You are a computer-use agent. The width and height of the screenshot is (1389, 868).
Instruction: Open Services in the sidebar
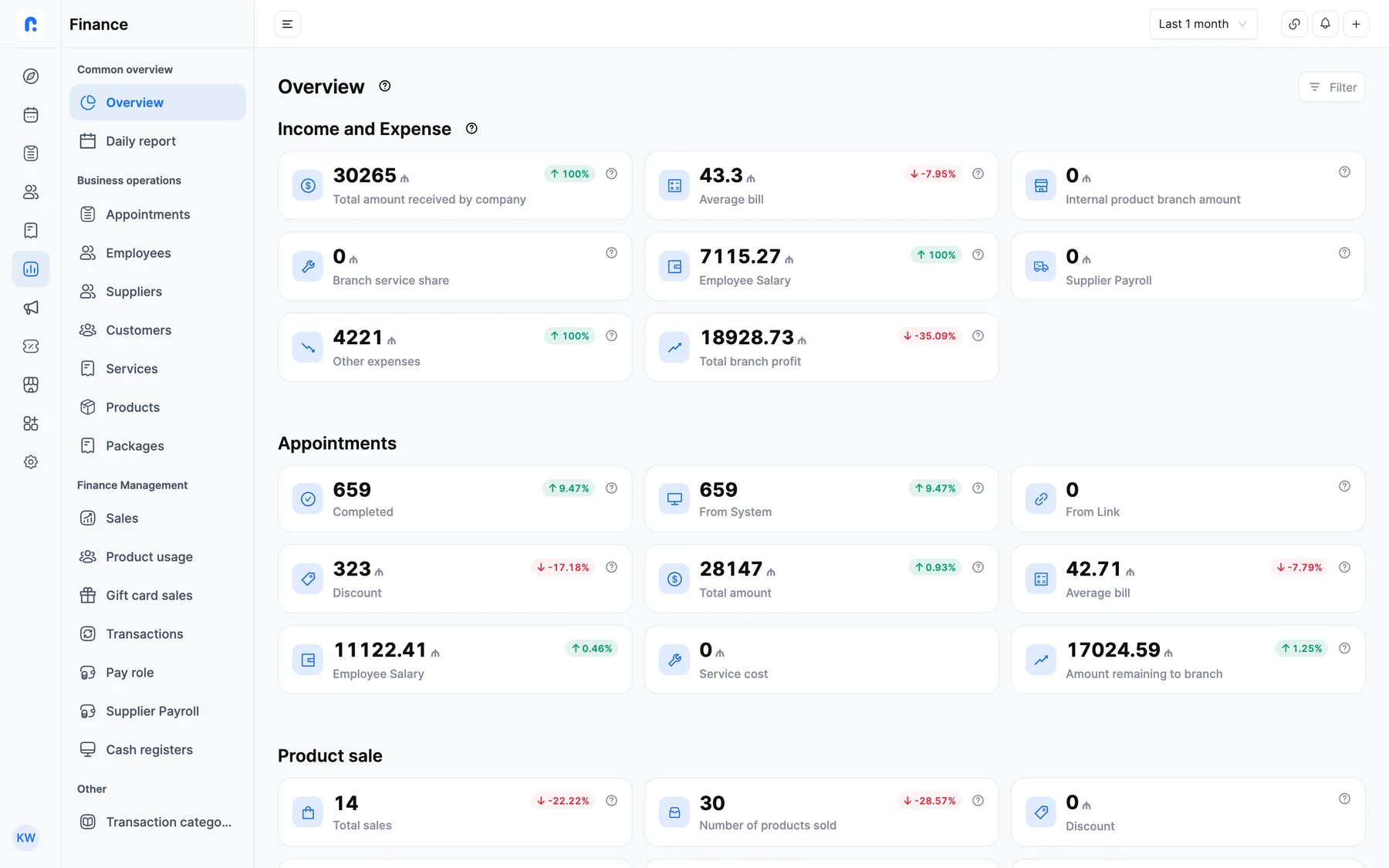point(157,369)
